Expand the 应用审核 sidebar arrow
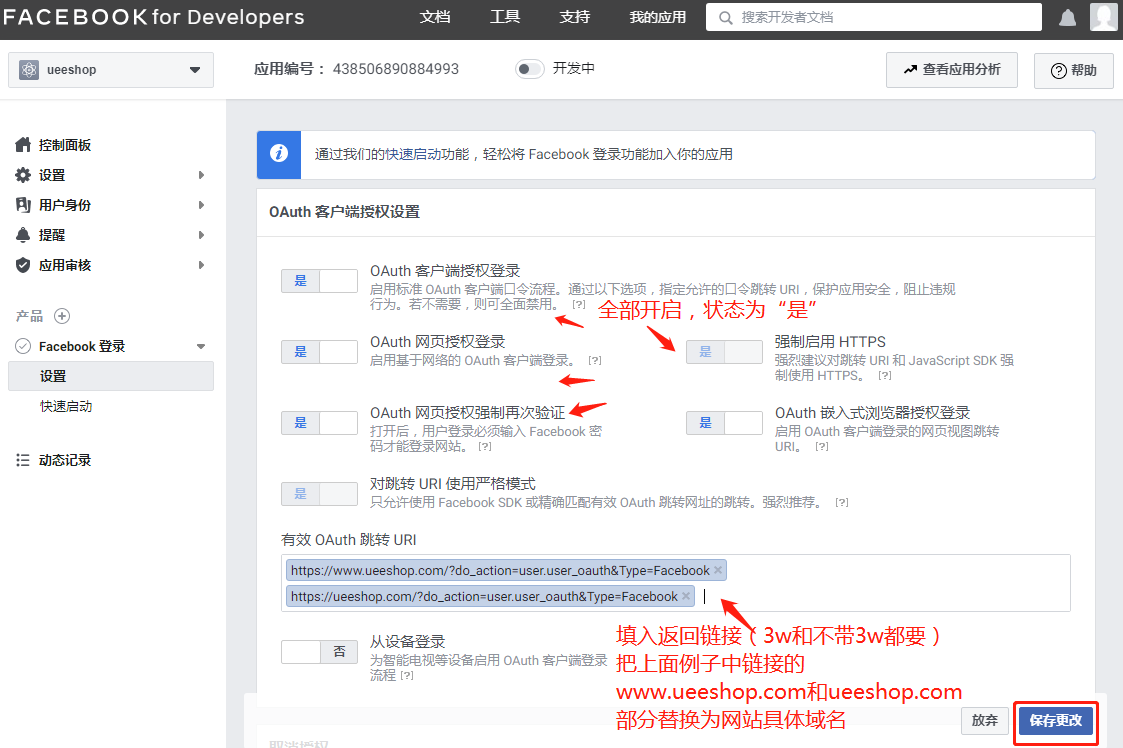 click(201, 265)
